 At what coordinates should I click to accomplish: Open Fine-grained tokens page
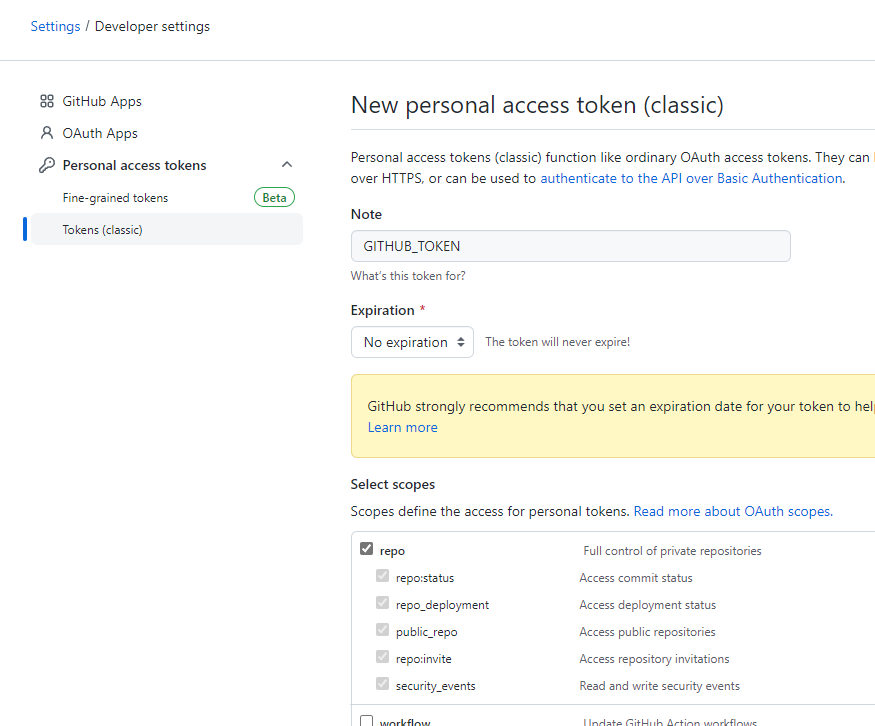point(116,198)
